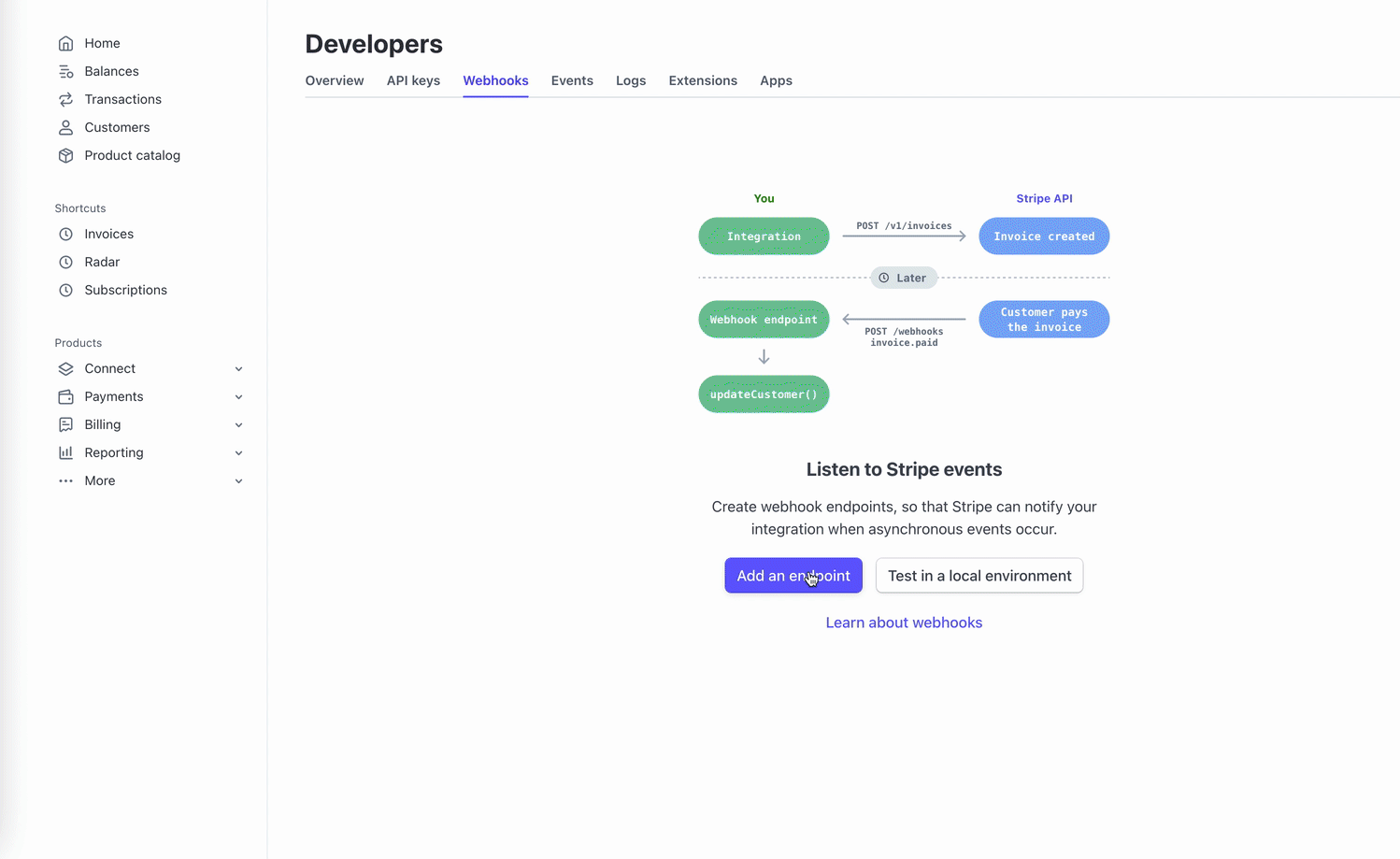Click the Product catalog box icon
Screen dimensions: 1400x859
pos(65,155)
